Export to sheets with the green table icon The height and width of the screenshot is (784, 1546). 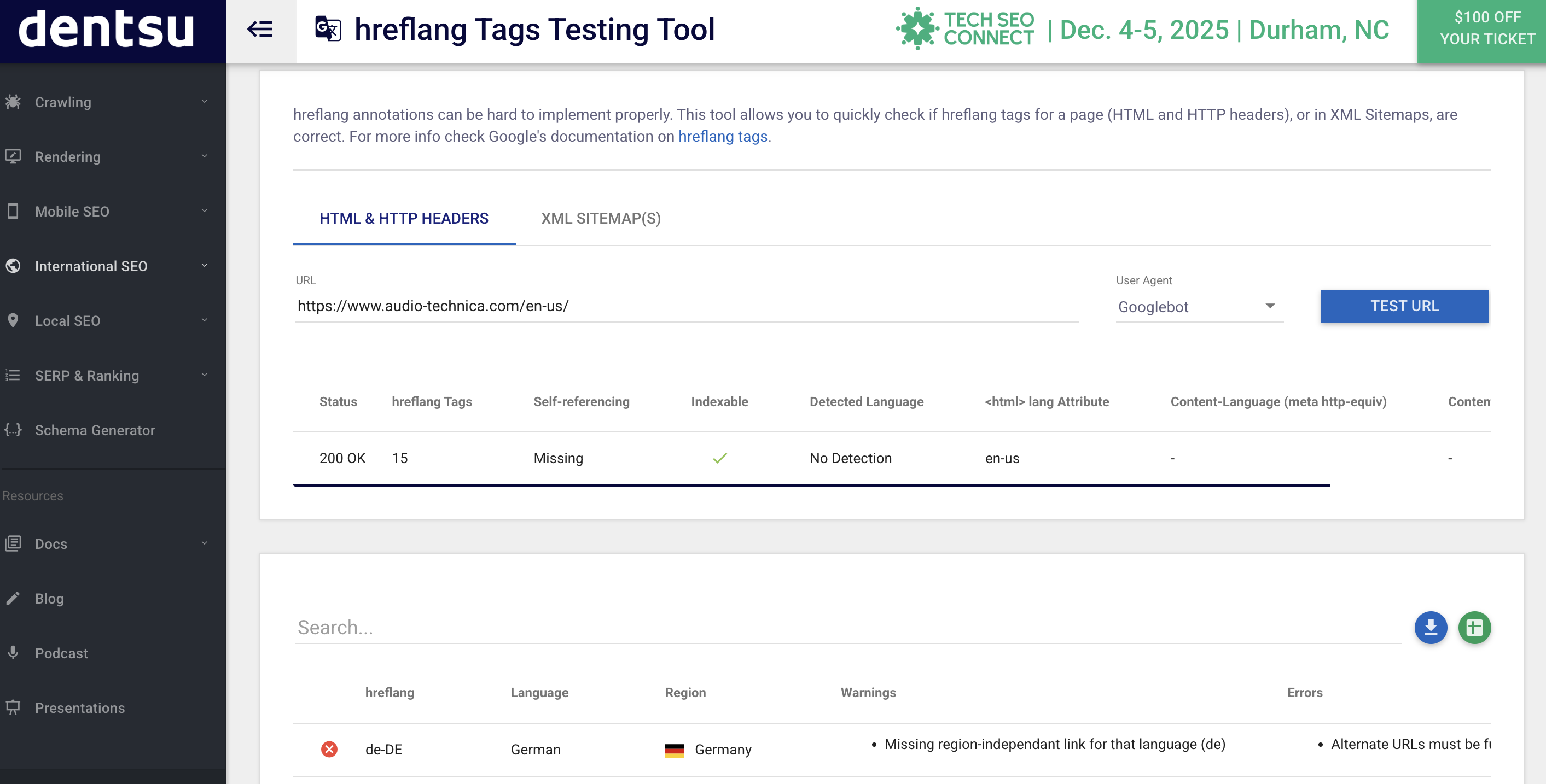(x=1474, y=628)
